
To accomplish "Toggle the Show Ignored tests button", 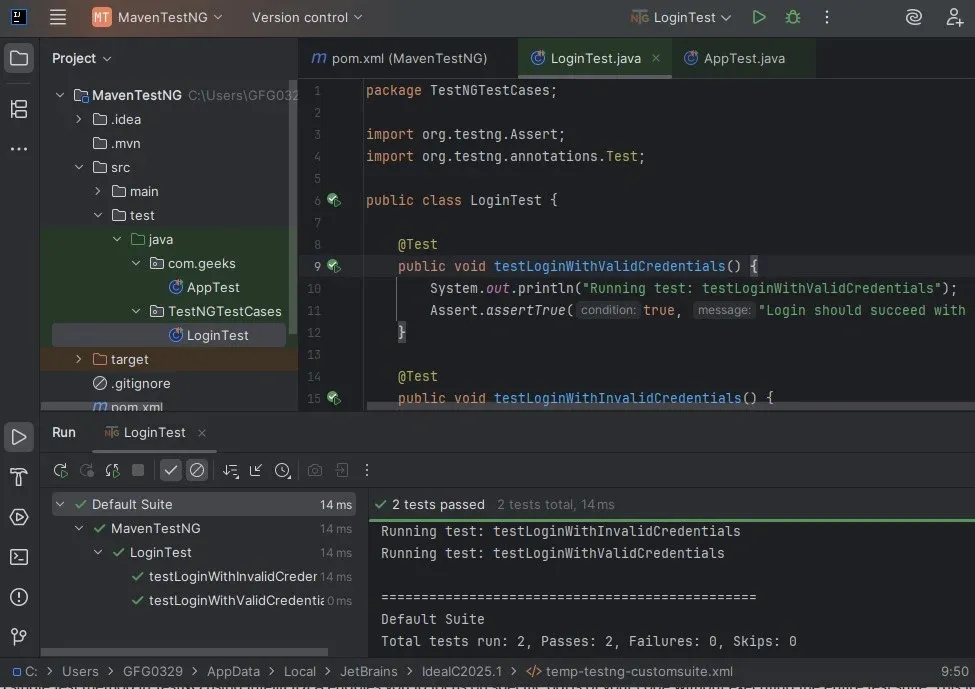I will [x=197, y=470].
